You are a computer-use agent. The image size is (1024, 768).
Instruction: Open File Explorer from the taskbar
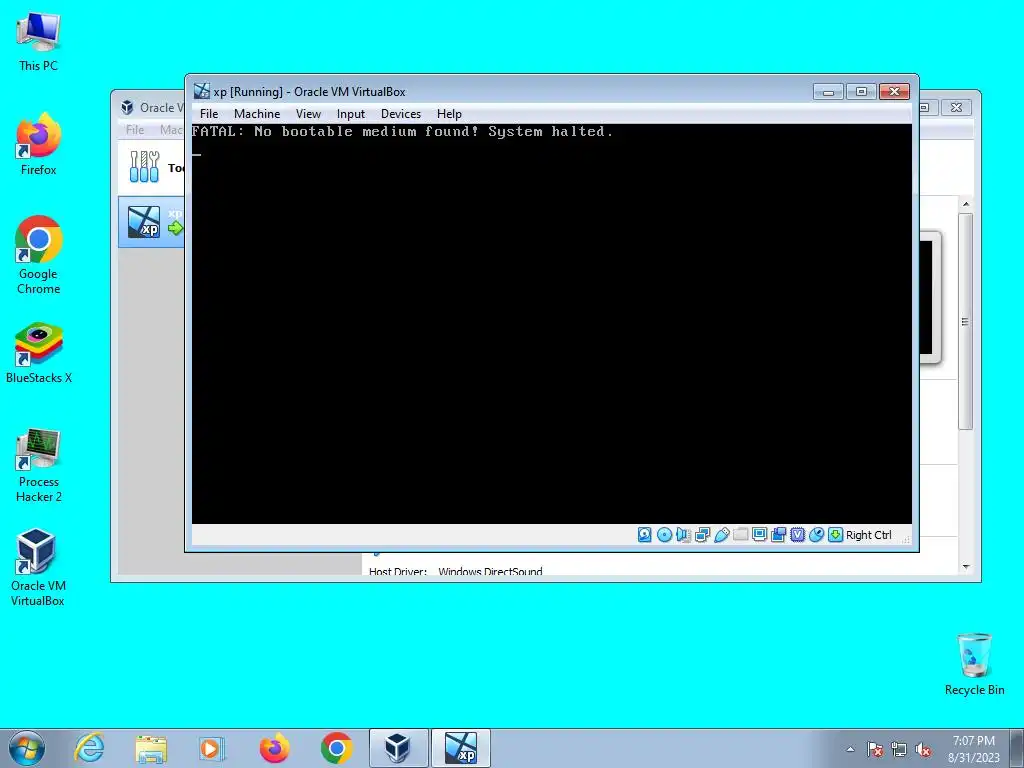(151, 748)
